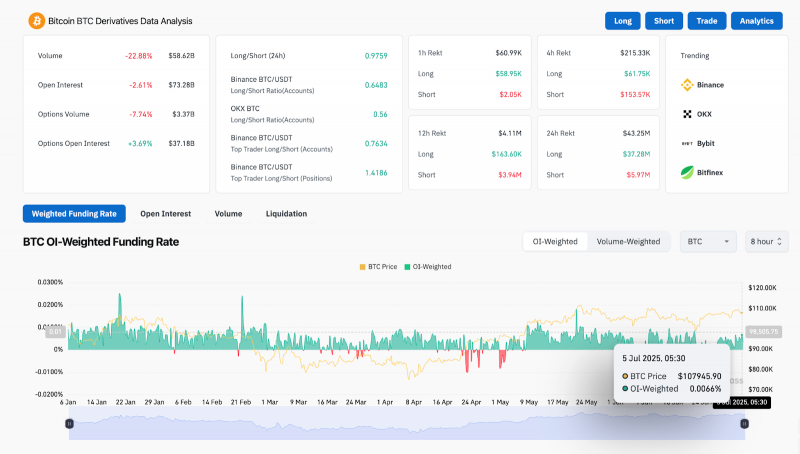The height and width of the screenshot is (454, 800).
Task: Click the Long button
Action: pos(622,21)
